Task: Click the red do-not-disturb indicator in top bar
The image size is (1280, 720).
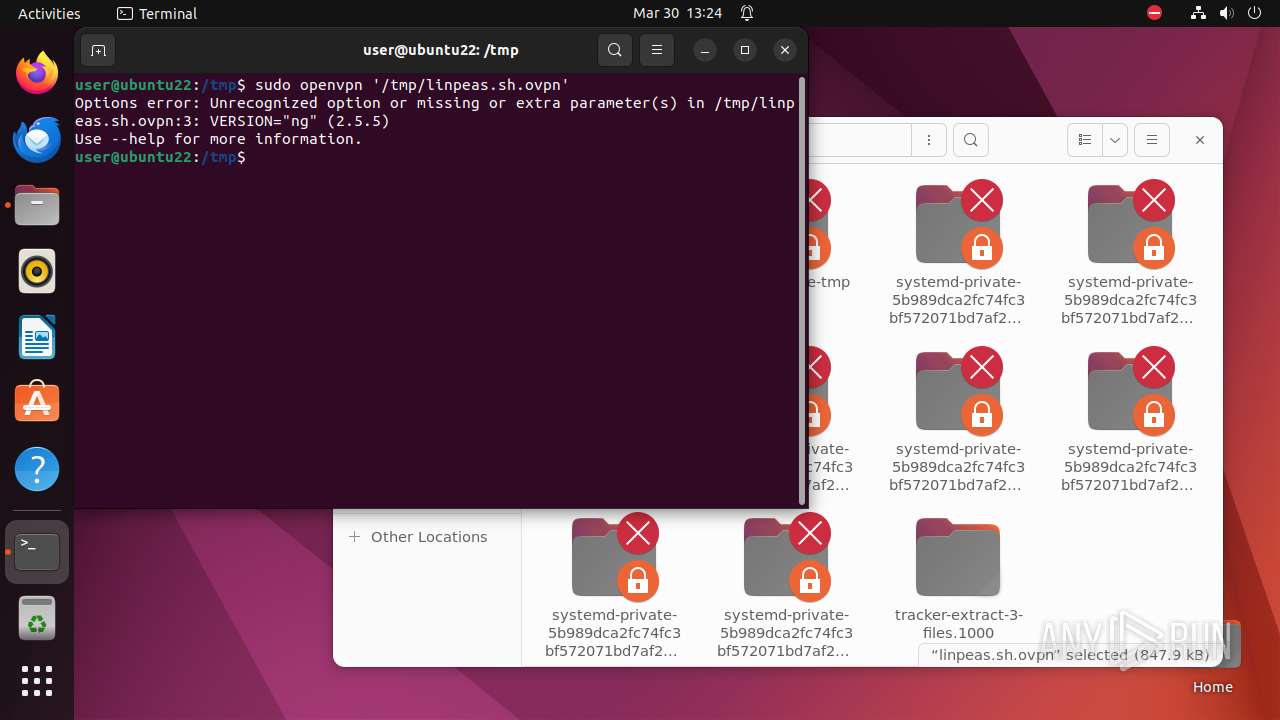Action: click(x=1154, y=13)
